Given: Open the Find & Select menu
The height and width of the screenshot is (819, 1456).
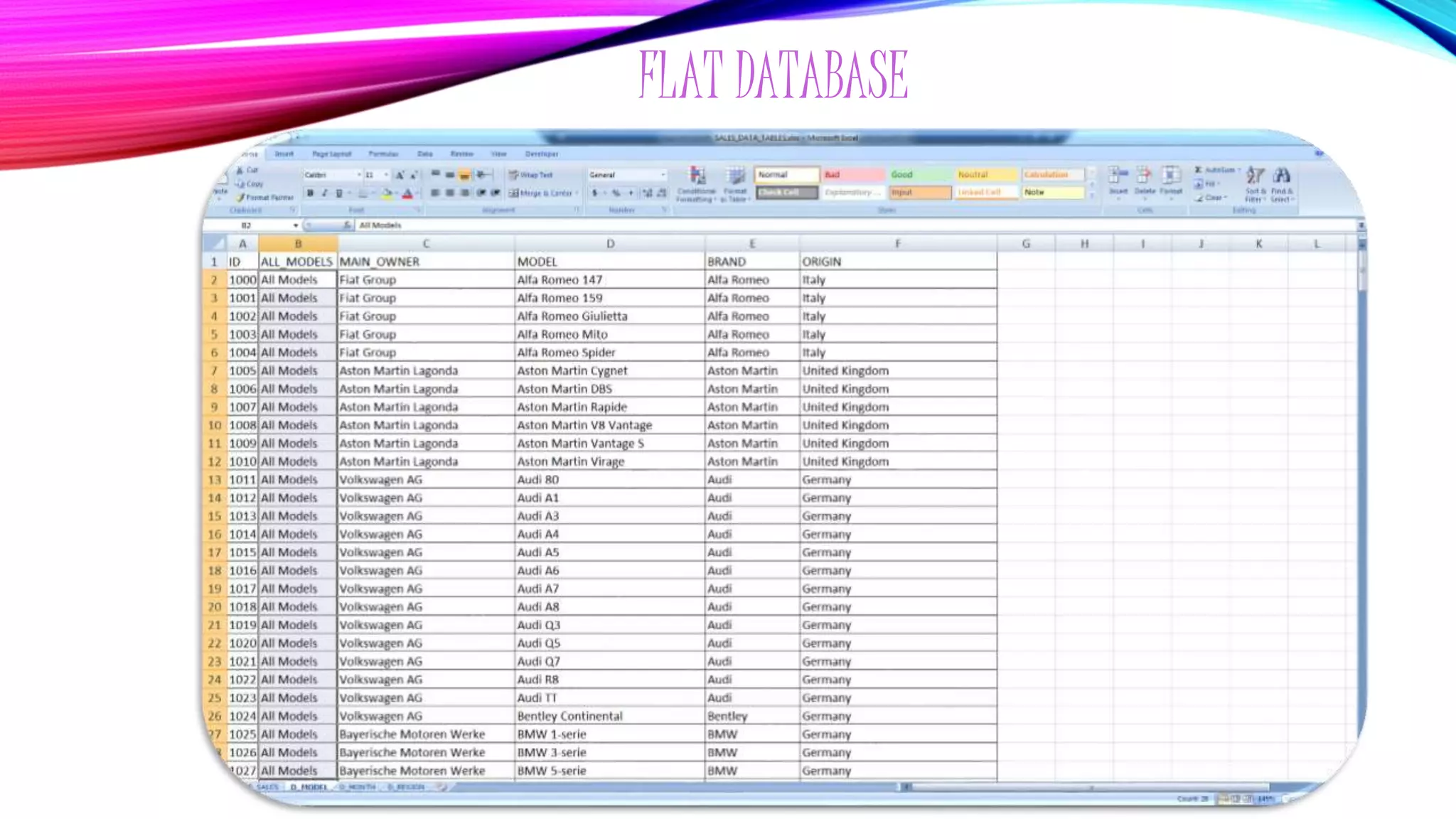Looking at the screenshot, I should (1282, 185).
